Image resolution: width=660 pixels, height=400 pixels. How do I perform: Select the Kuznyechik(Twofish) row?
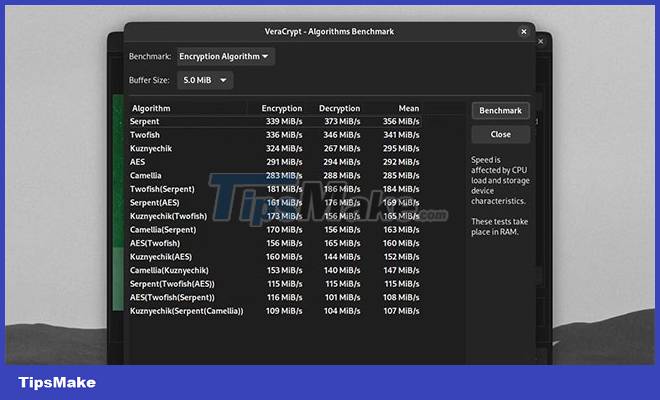pyautogui.click(x=275, y=216)
